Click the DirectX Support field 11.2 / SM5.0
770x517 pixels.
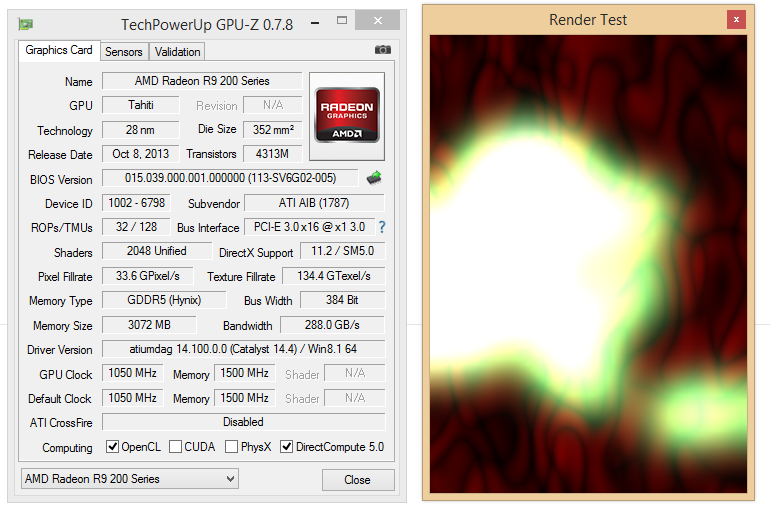[343, 251]
